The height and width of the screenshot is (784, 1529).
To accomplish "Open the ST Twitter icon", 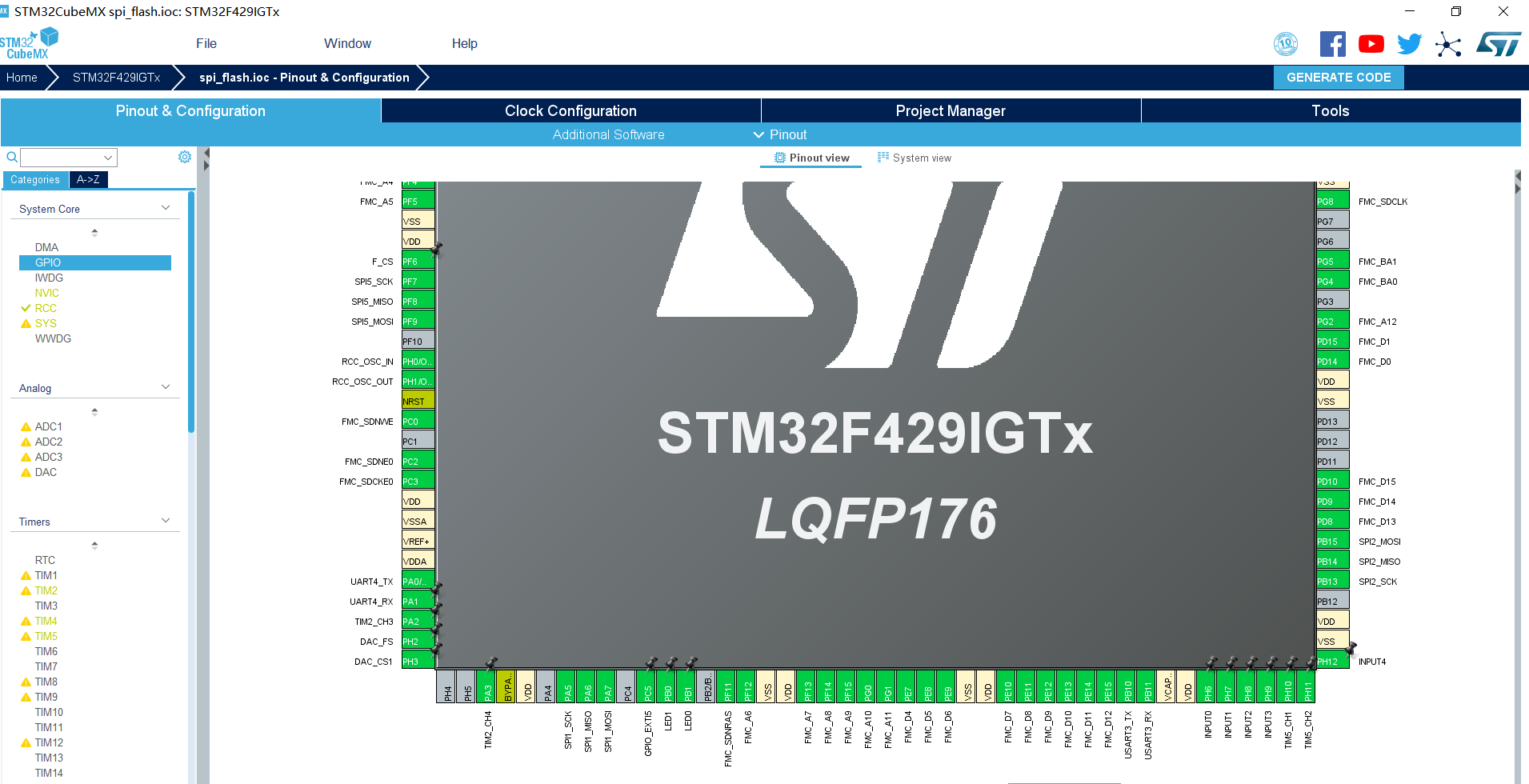I will click(x=1409, y=44).
